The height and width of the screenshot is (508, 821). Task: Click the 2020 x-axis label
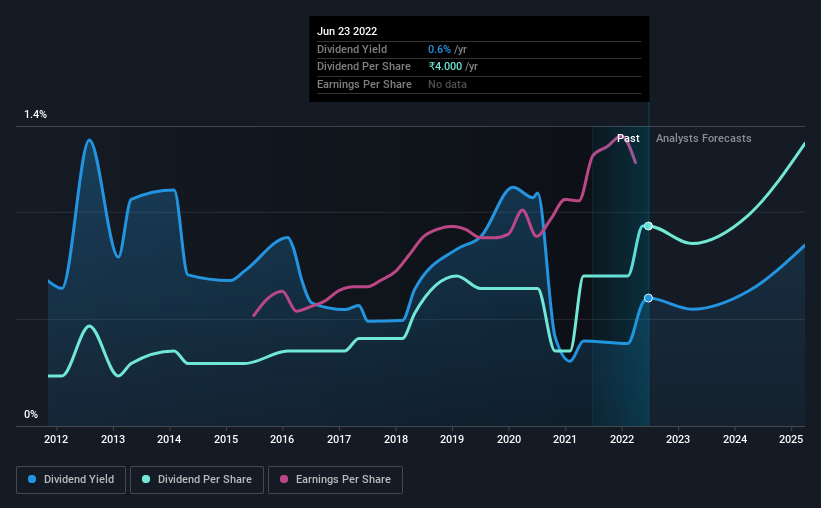click(x=509, y=439)
